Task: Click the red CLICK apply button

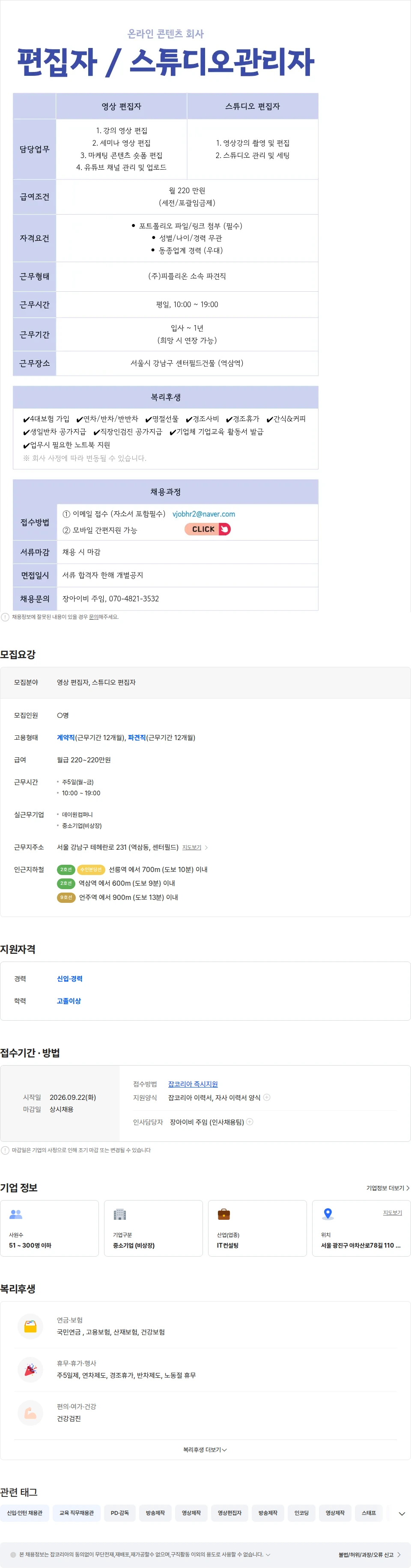Action: 208,529
